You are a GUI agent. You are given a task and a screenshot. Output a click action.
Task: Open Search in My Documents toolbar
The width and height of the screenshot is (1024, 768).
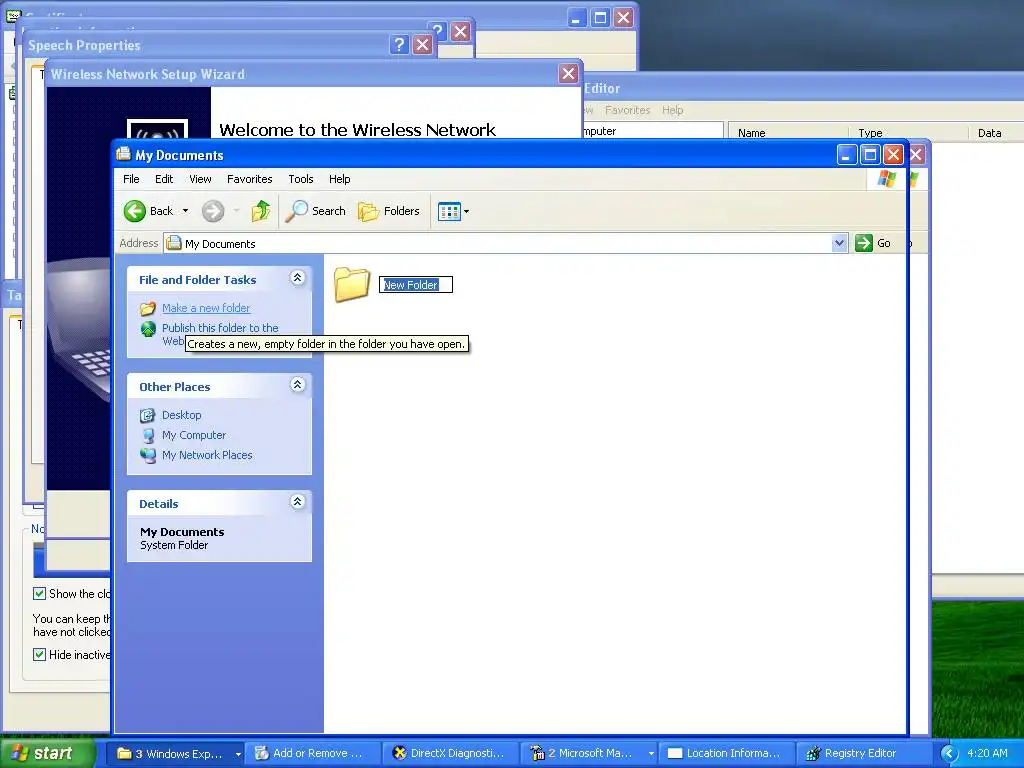315,211
